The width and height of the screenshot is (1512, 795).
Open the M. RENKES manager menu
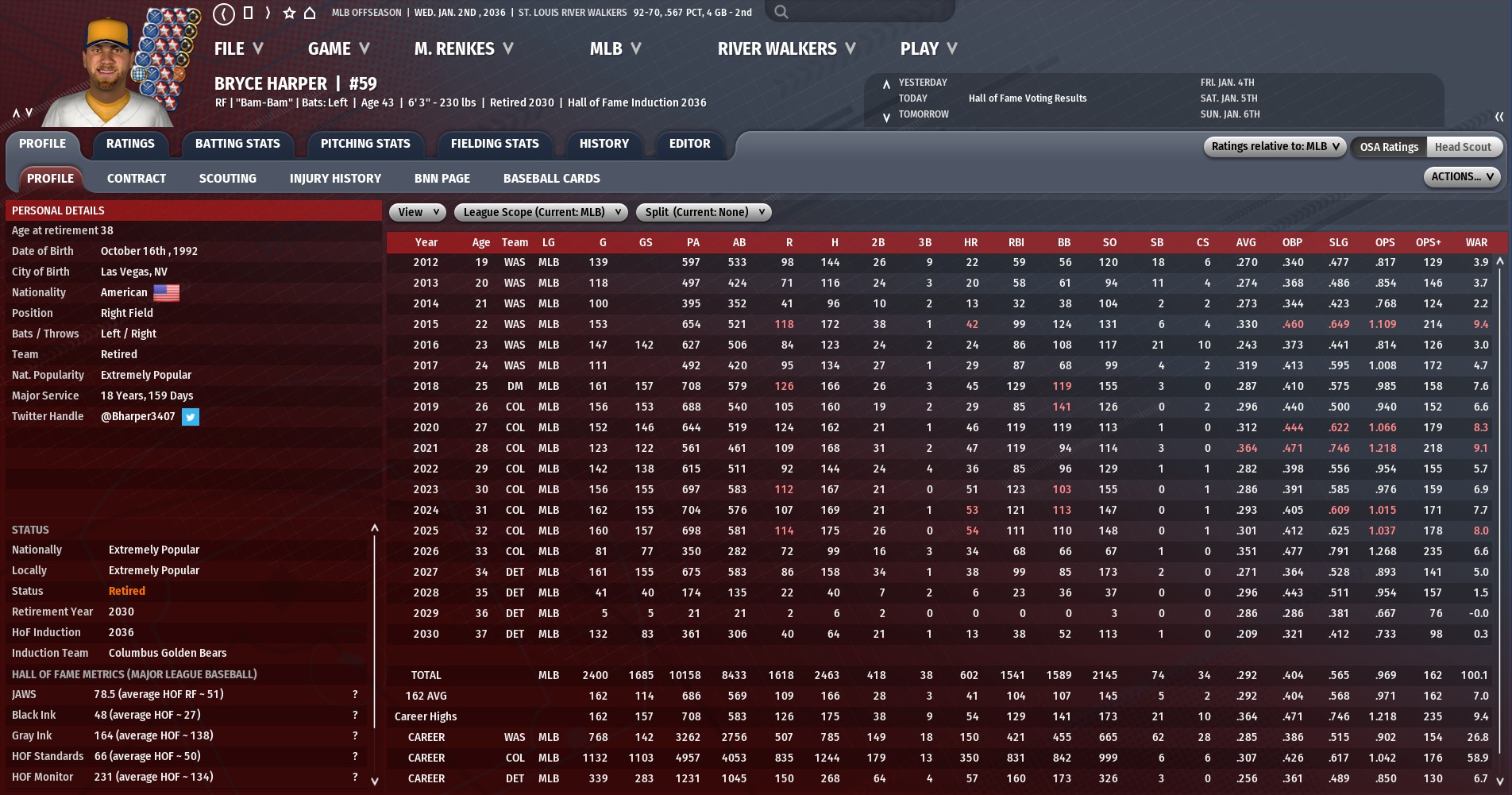coord(464,49)
